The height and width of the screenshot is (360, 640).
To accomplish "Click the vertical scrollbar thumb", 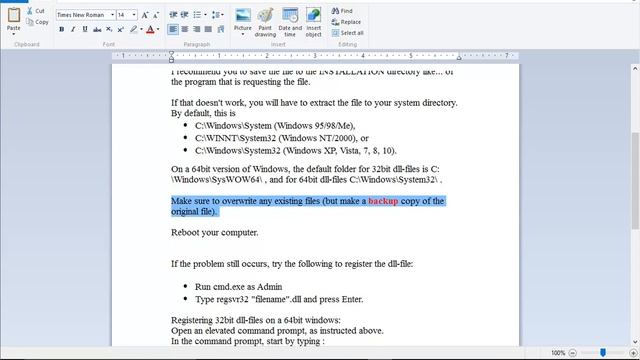I will tap(635, 180).
